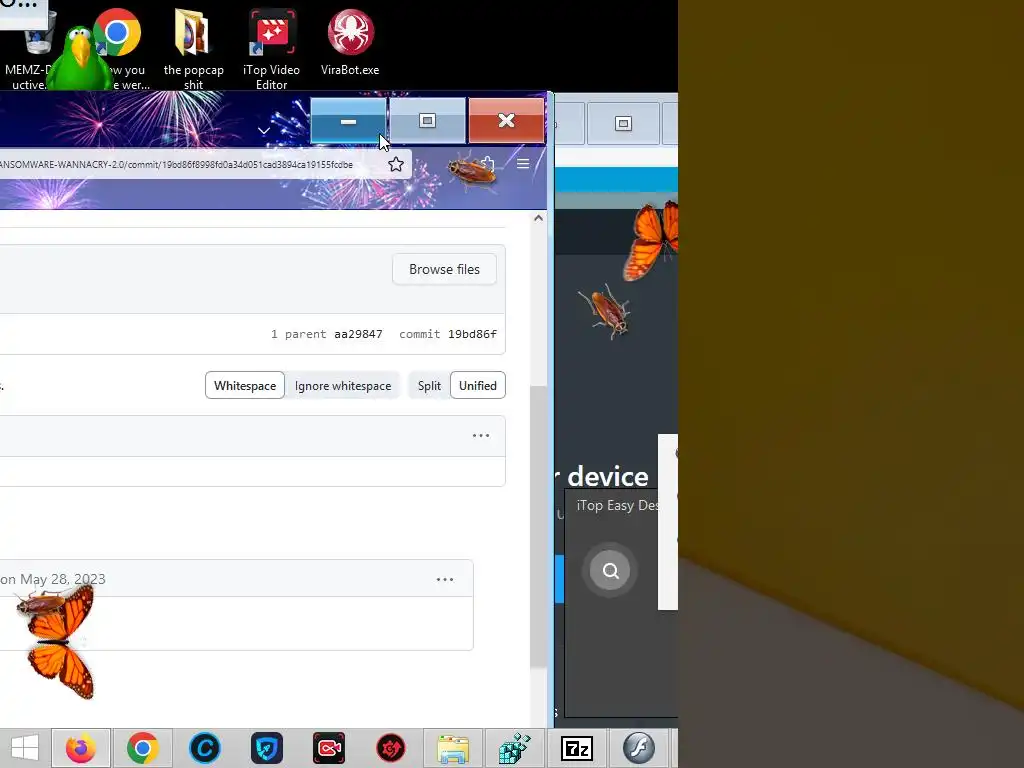Open parent commit aa29847
This screenshot has width=1024, height=768.
click(359, 334)
